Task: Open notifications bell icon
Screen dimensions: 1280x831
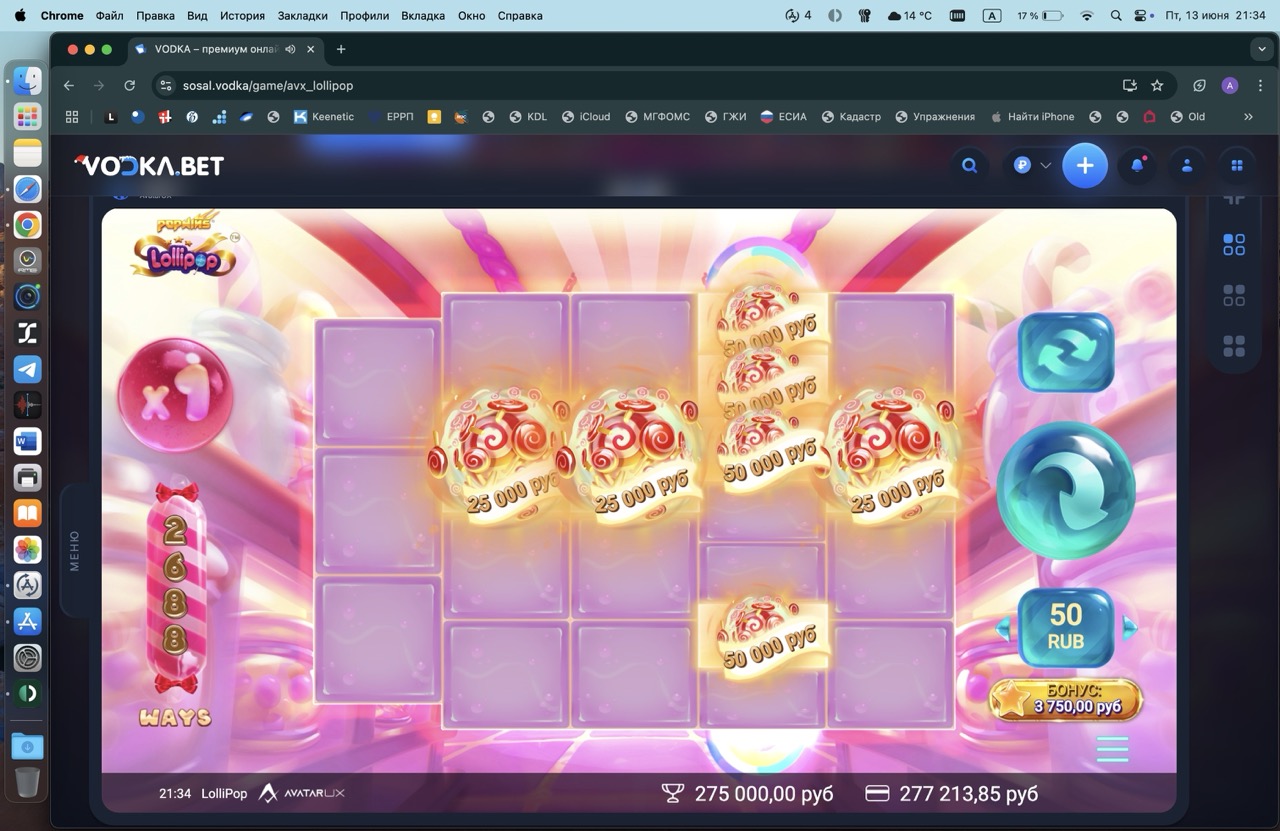Action: [1137, 166]
